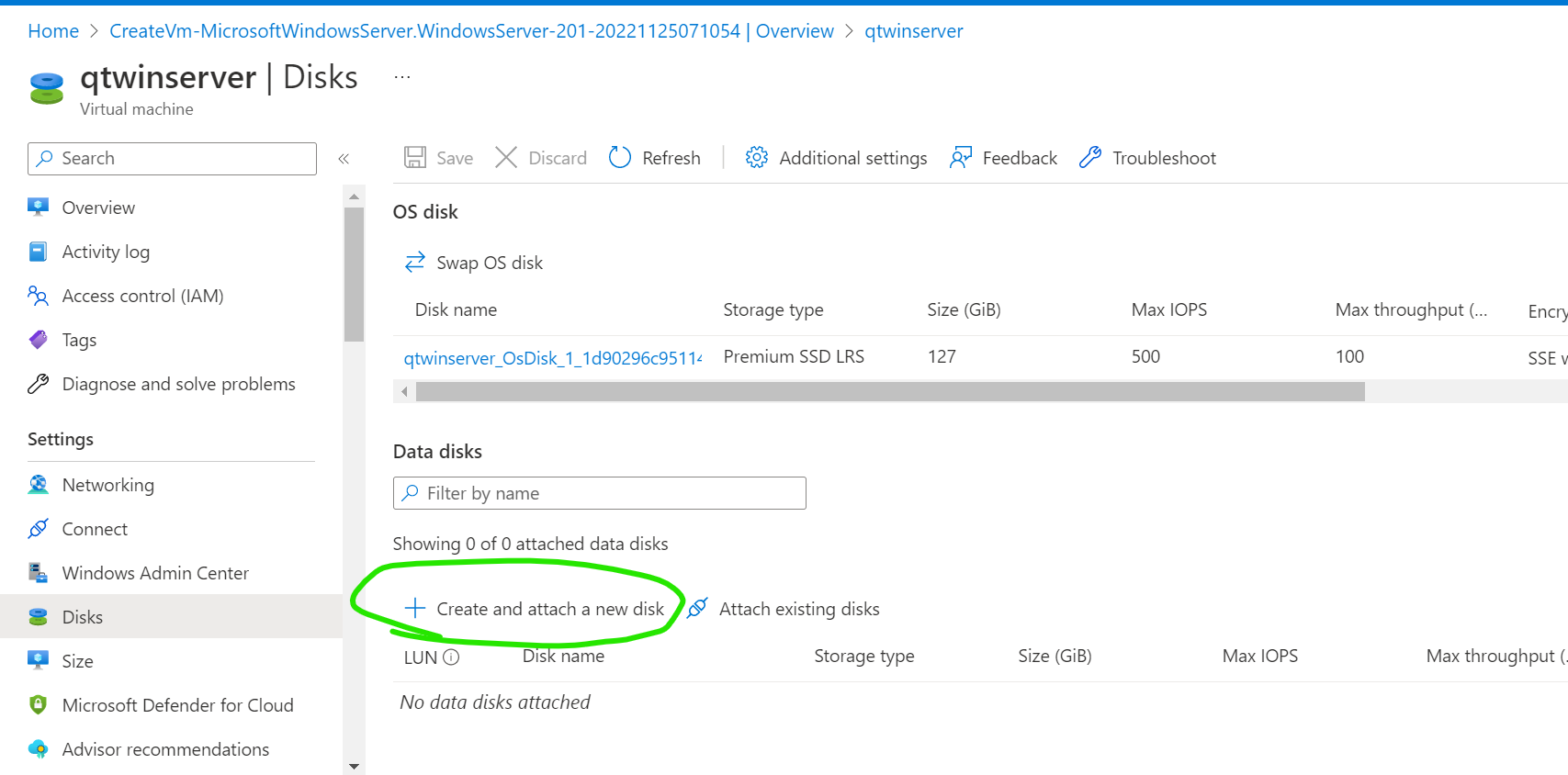Click the LUN info circle icon
This screenshot has height=775, width=1568.
point(451,657)
